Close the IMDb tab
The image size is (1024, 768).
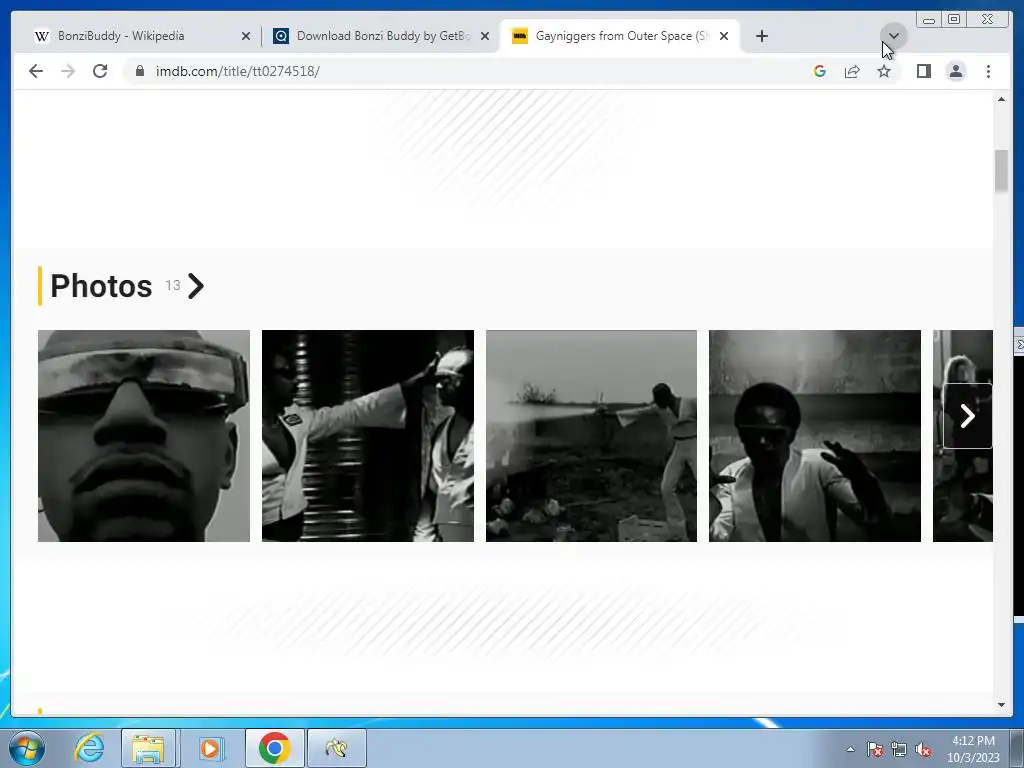(724, 36)
